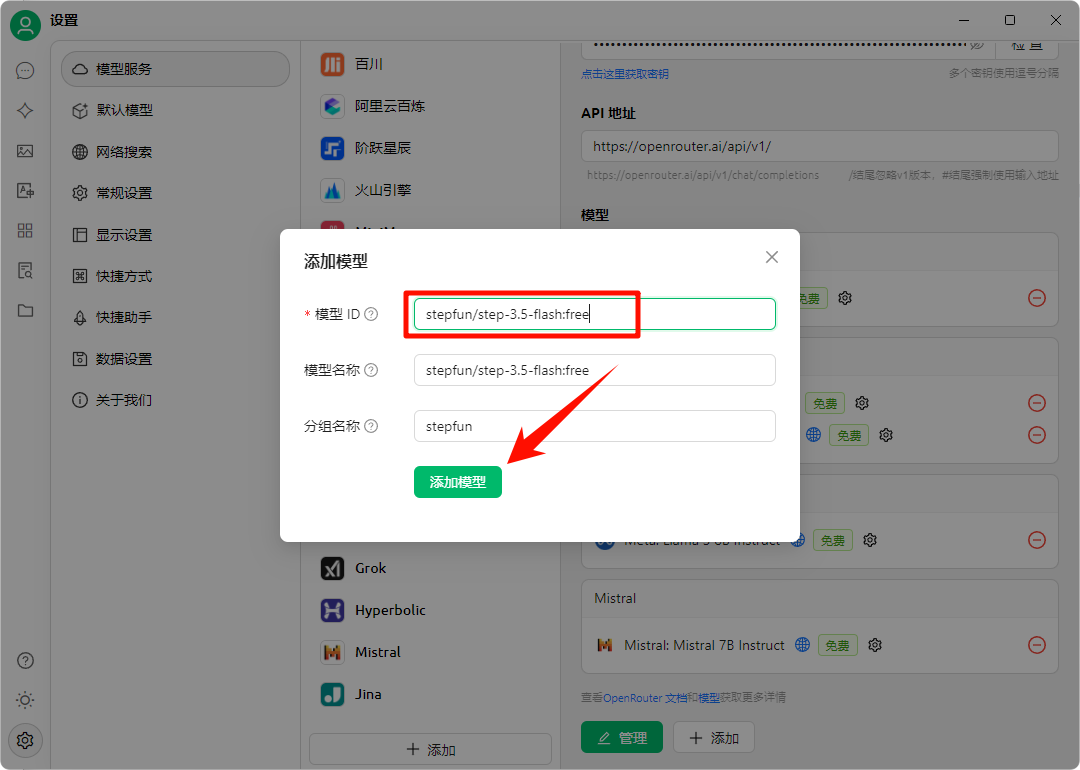Click 添加 button beside 管理
1080x770 pixels.
click(714, 738)
